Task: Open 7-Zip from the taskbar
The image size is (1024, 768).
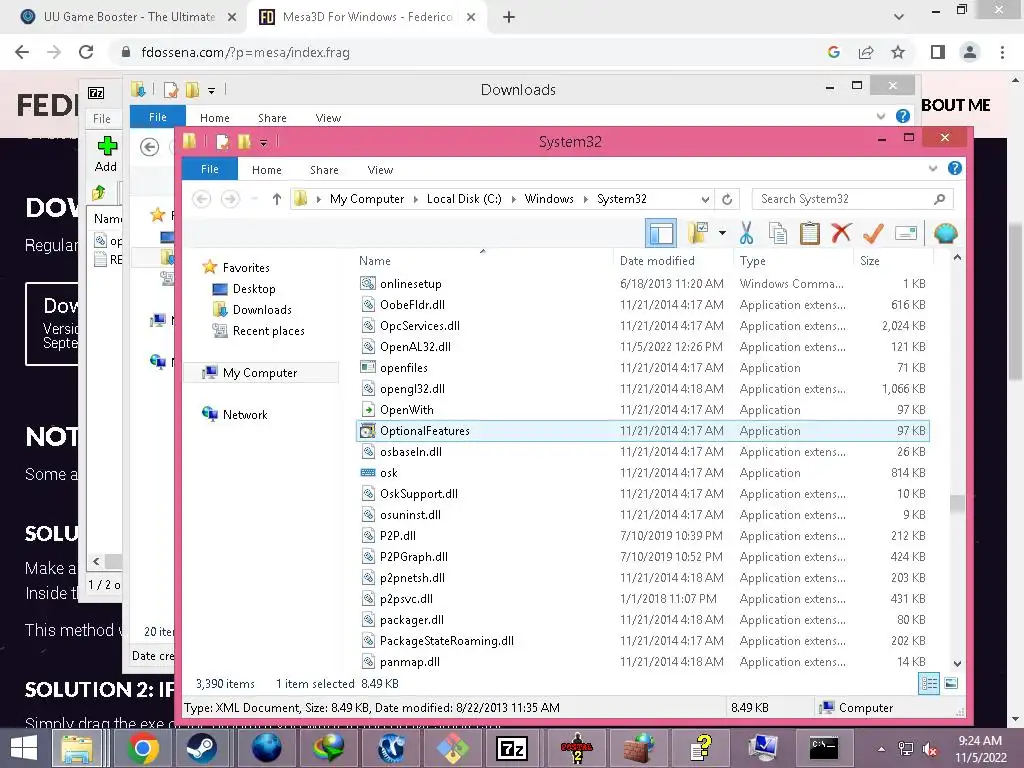Action: (512, 748)
